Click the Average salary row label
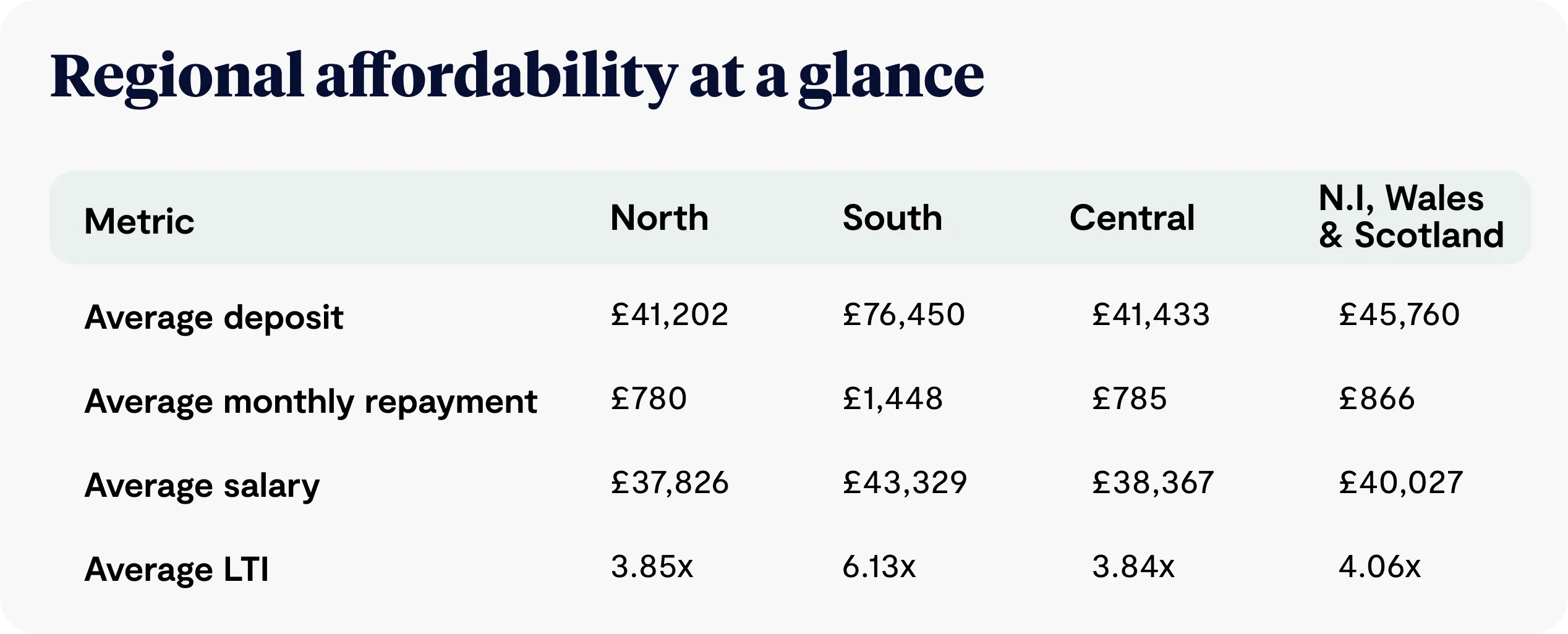 (202, 486)
